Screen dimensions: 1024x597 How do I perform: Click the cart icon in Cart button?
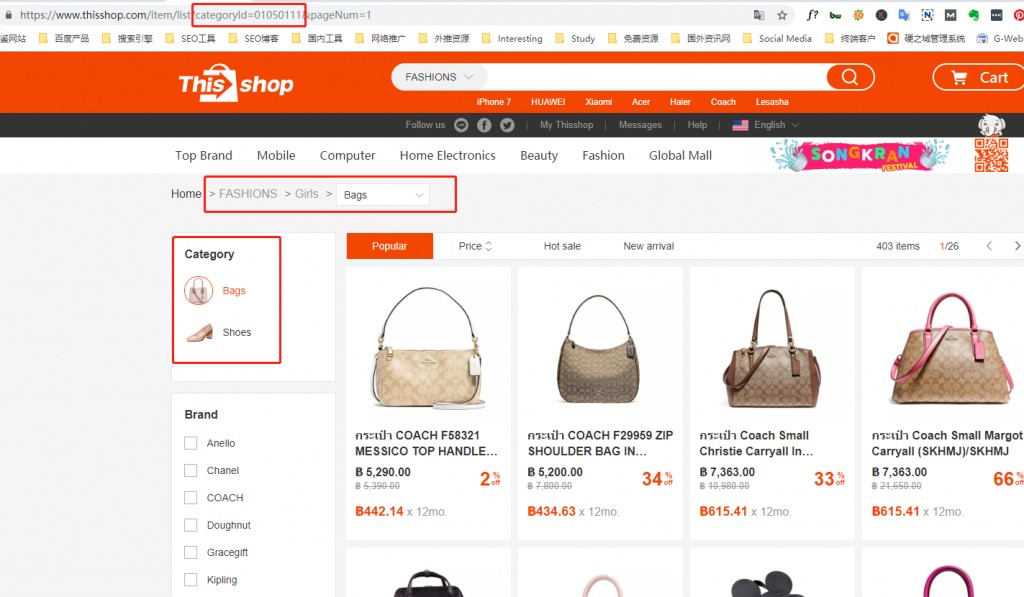coord(959,78)
